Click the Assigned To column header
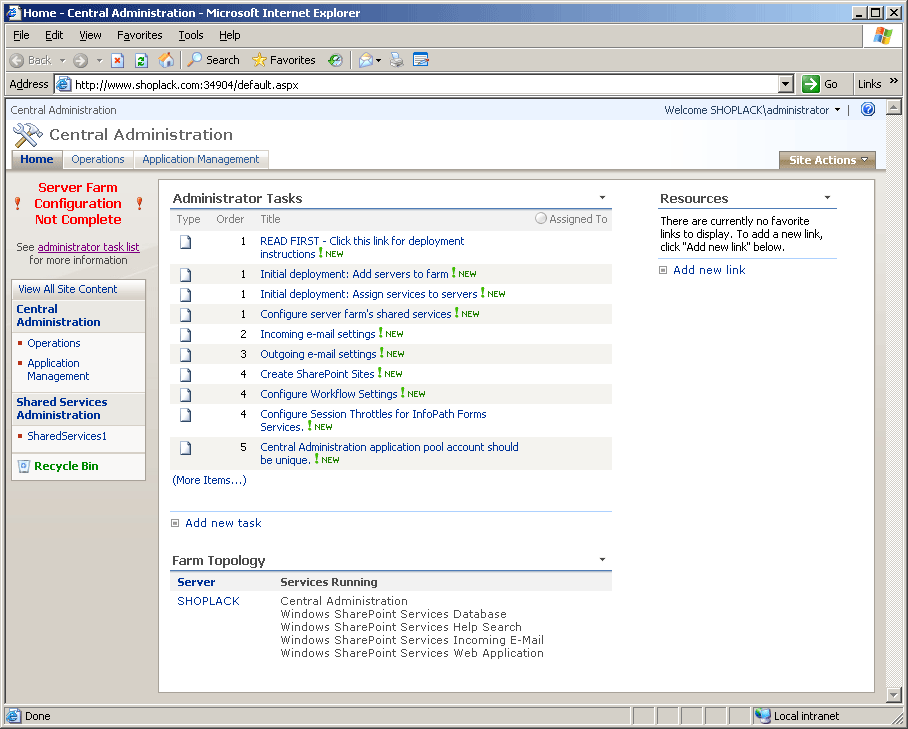This screenshot has width=908, height=729. pos(578,219)
